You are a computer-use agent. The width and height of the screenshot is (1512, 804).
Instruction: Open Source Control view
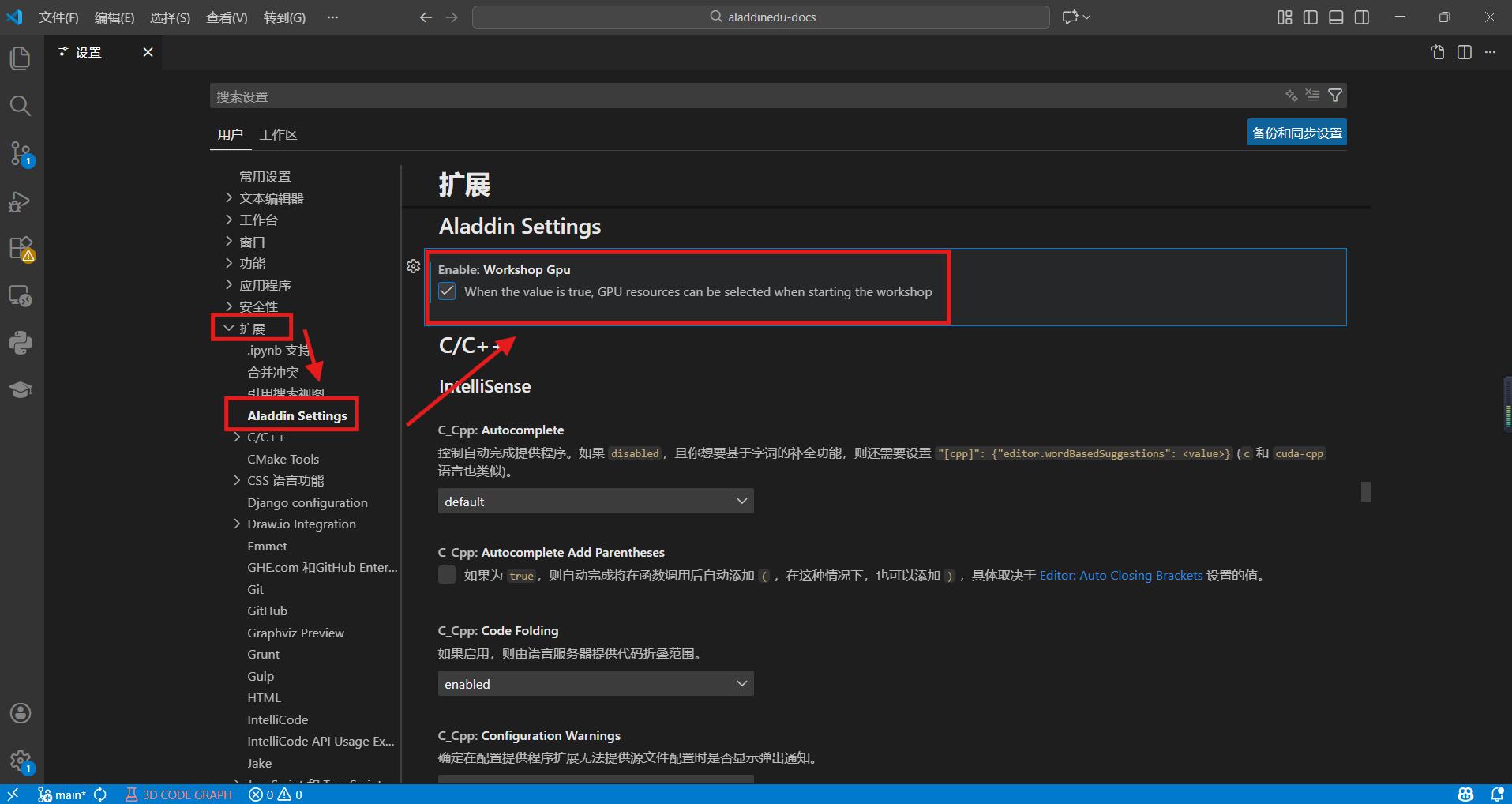tap(21, 153)
